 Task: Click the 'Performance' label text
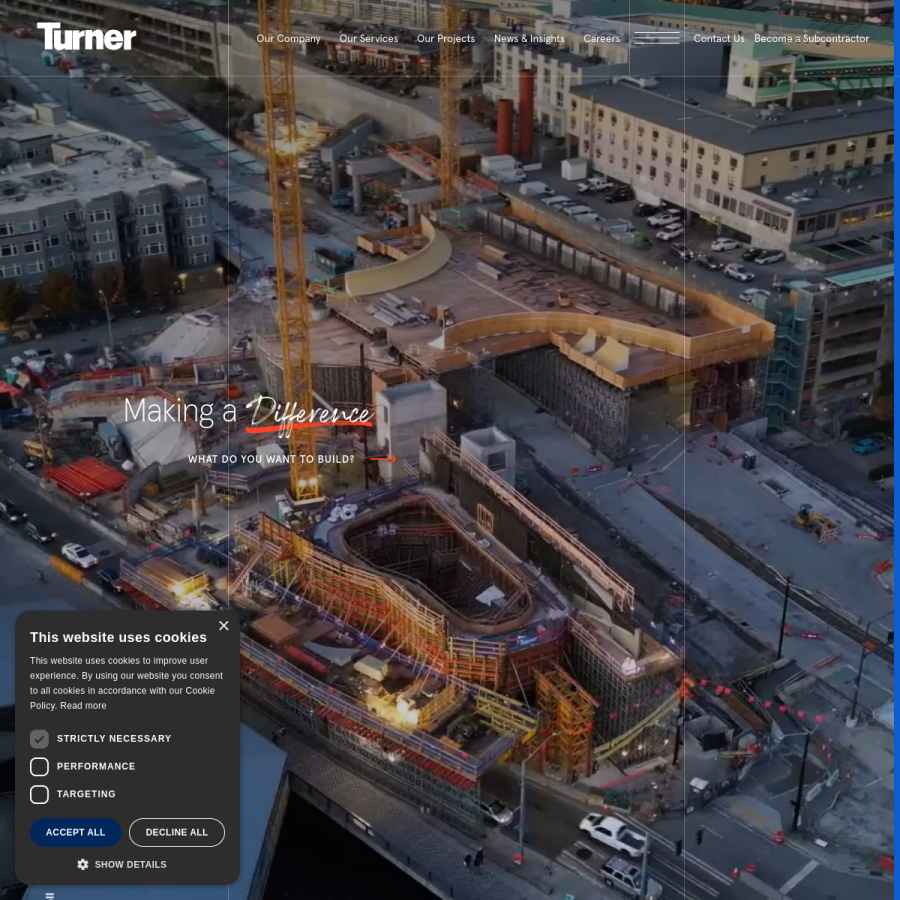(x=96, y=766)
